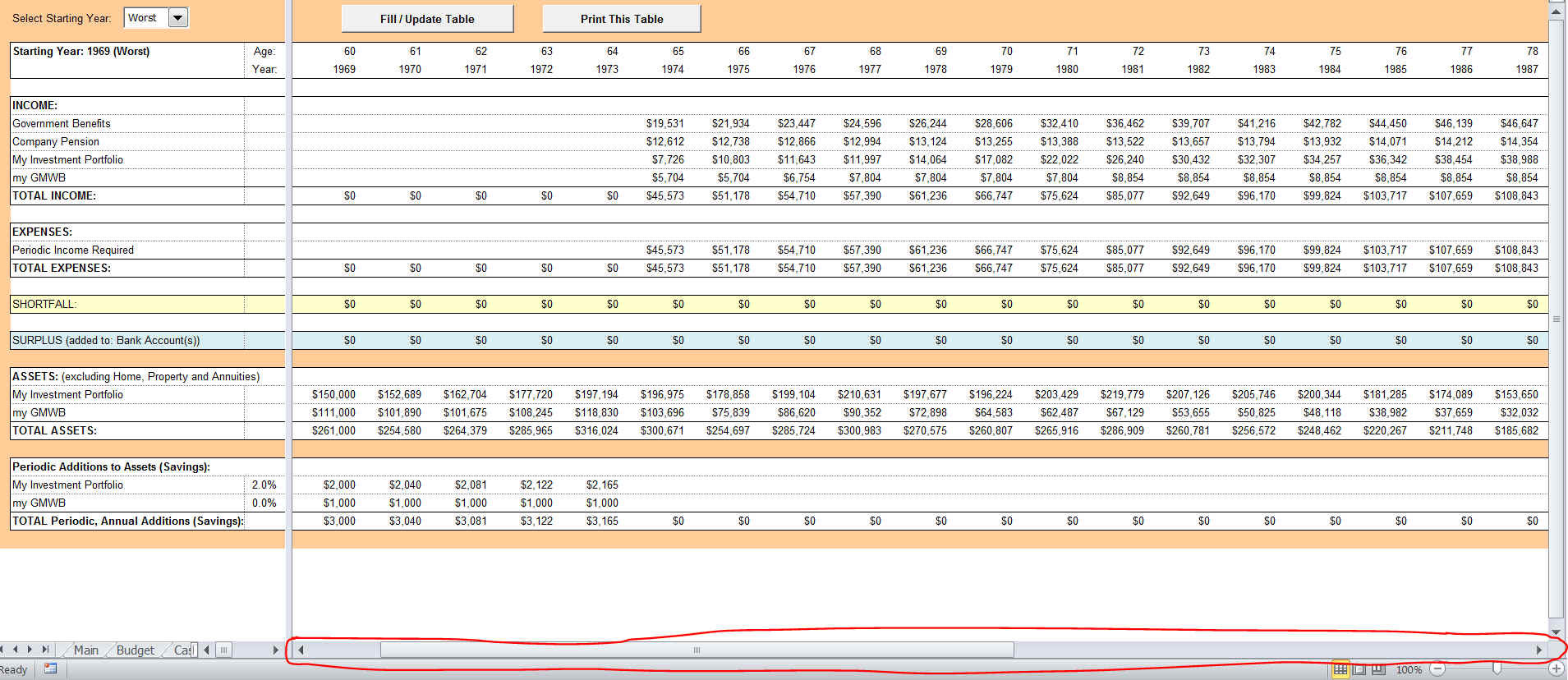Jump to last sheet tab arrow
1568x680 pixels.
(x=45, y=650)
